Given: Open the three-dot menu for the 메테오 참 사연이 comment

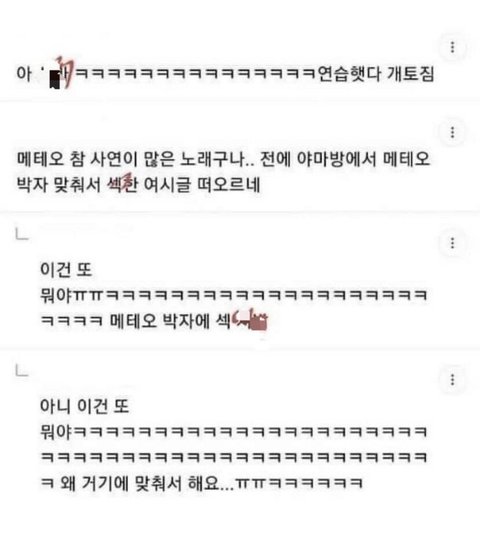Looking at the screenshot, I should coord(452,132).
